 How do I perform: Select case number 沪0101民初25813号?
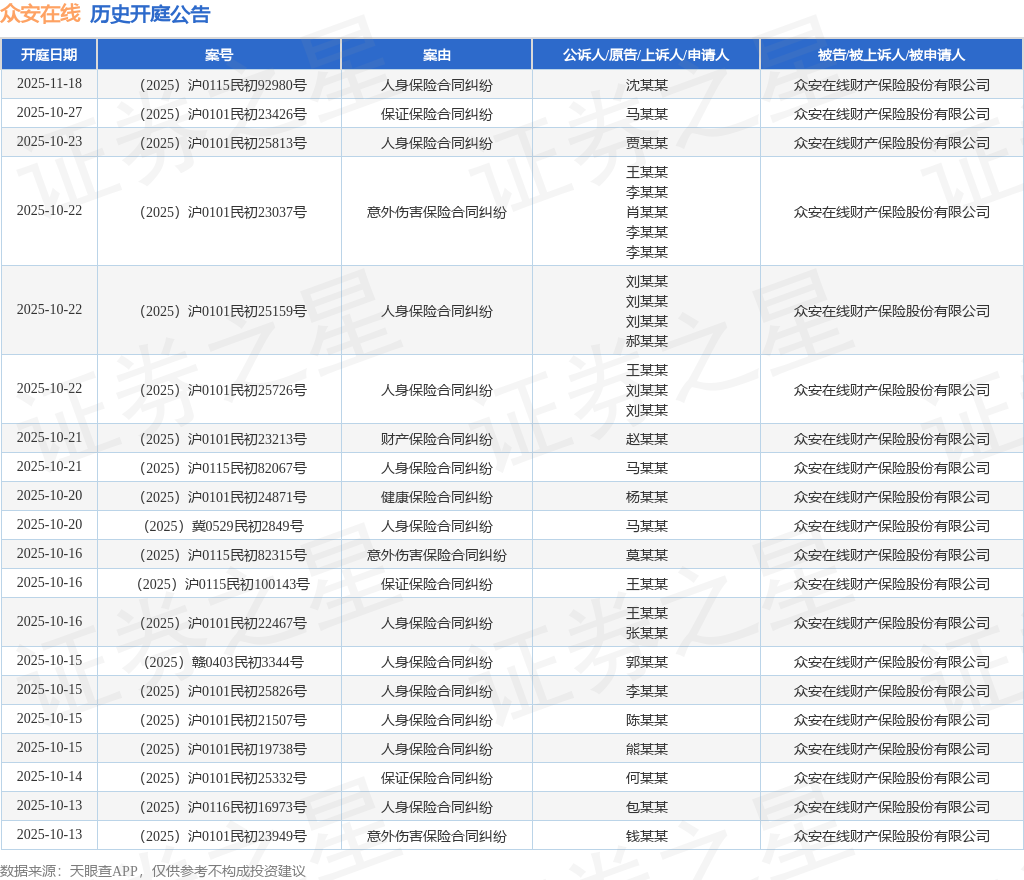pos(247,143)
